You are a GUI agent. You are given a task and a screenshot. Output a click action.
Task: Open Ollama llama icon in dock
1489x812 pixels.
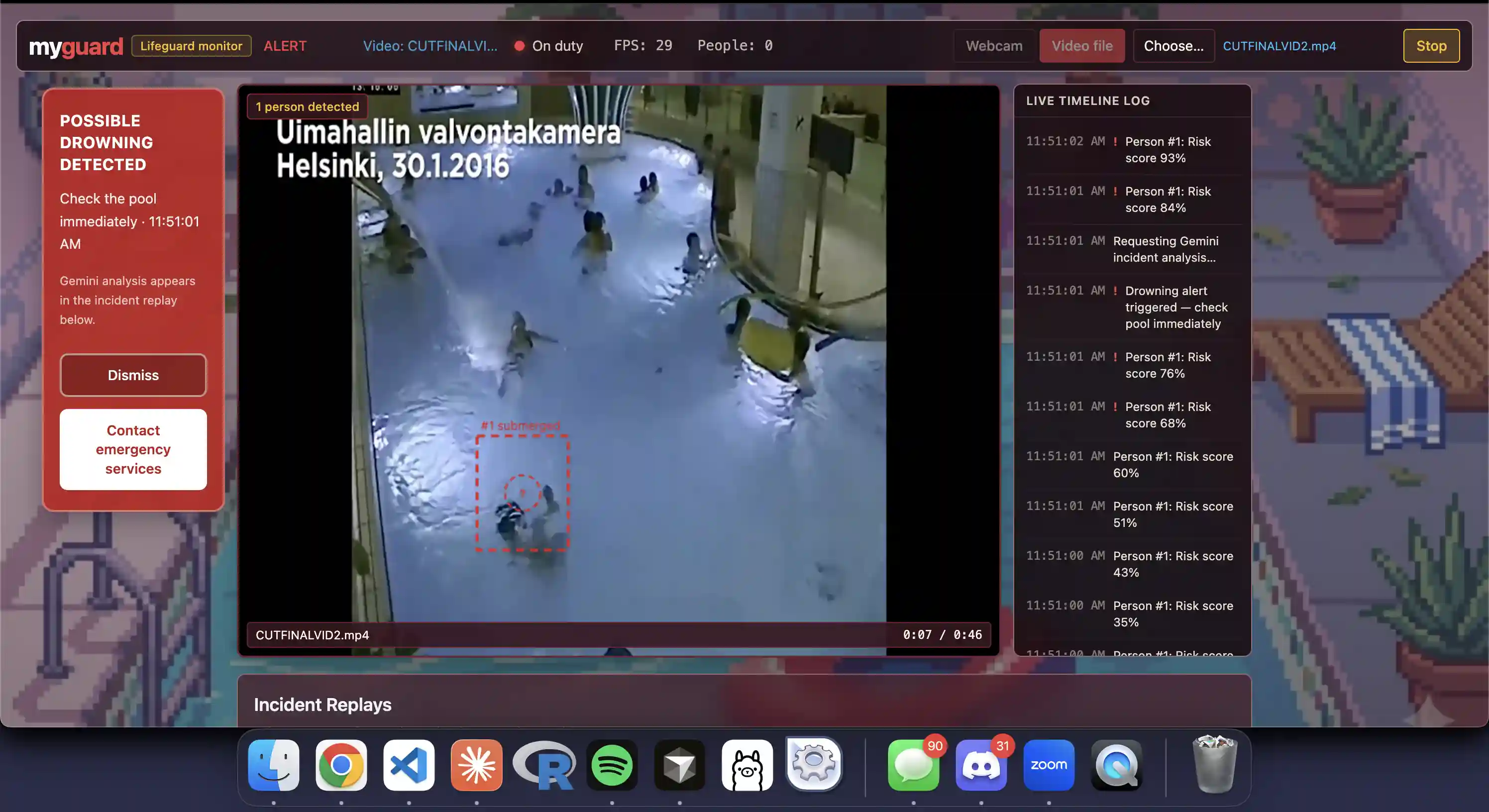pos(747,765)
